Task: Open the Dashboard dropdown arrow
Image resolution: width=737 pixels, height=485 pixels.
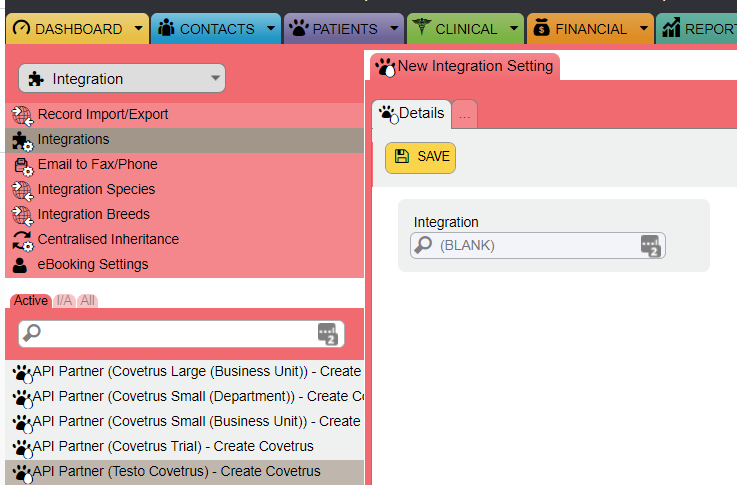Action: [x=137, y=29]
